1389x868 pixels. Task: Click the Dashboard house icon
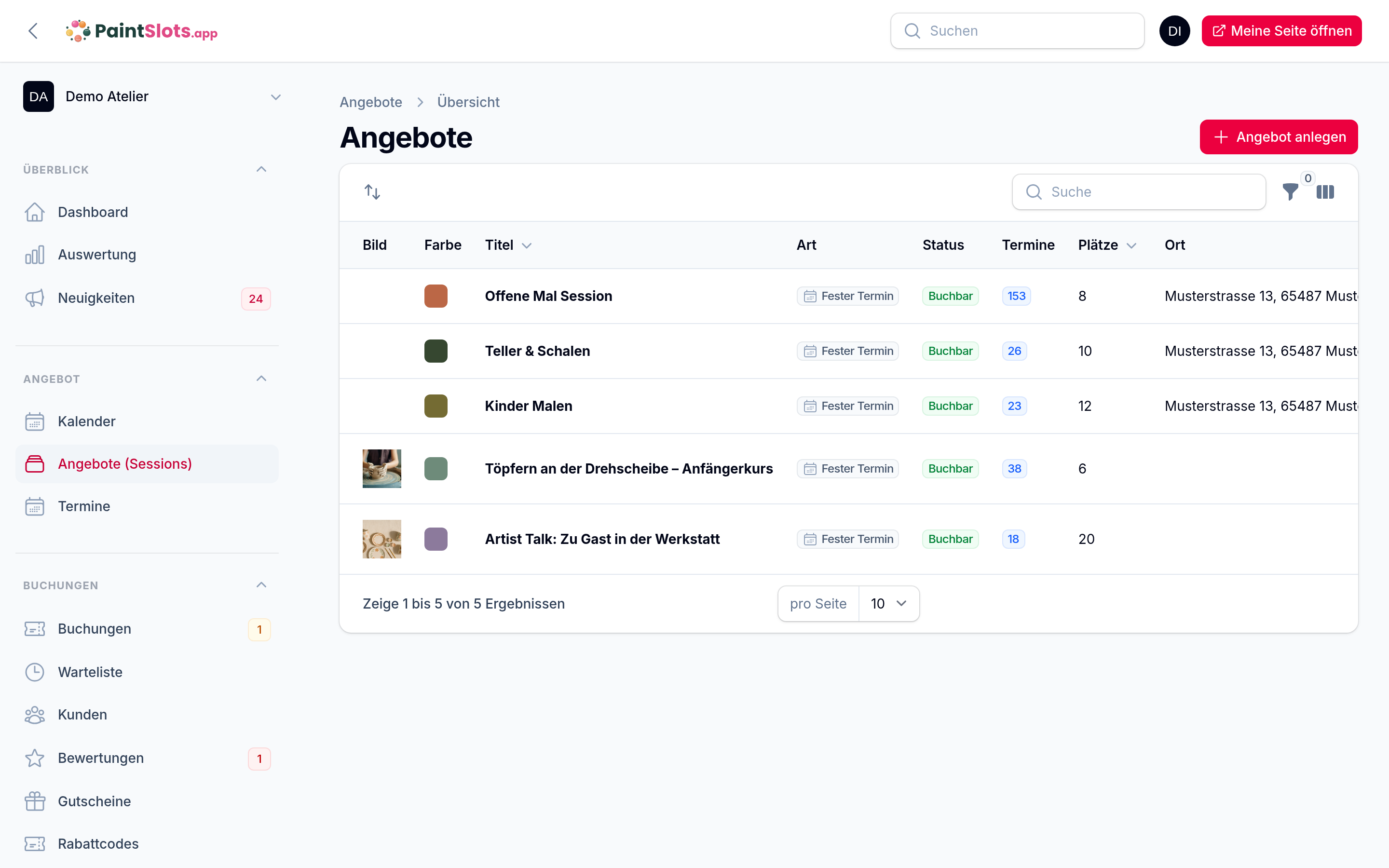click(x=34, y=212)
